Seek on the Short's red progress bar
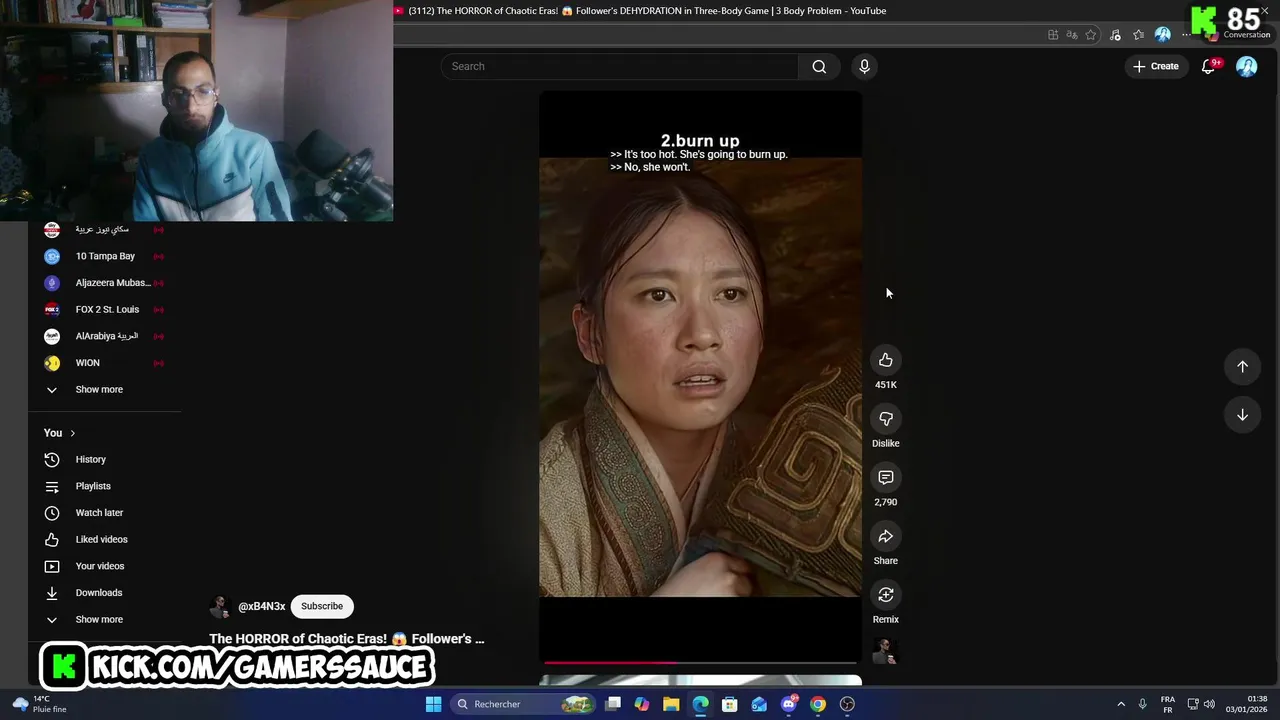The image size is (1280, 720). [x=700, y=662]
